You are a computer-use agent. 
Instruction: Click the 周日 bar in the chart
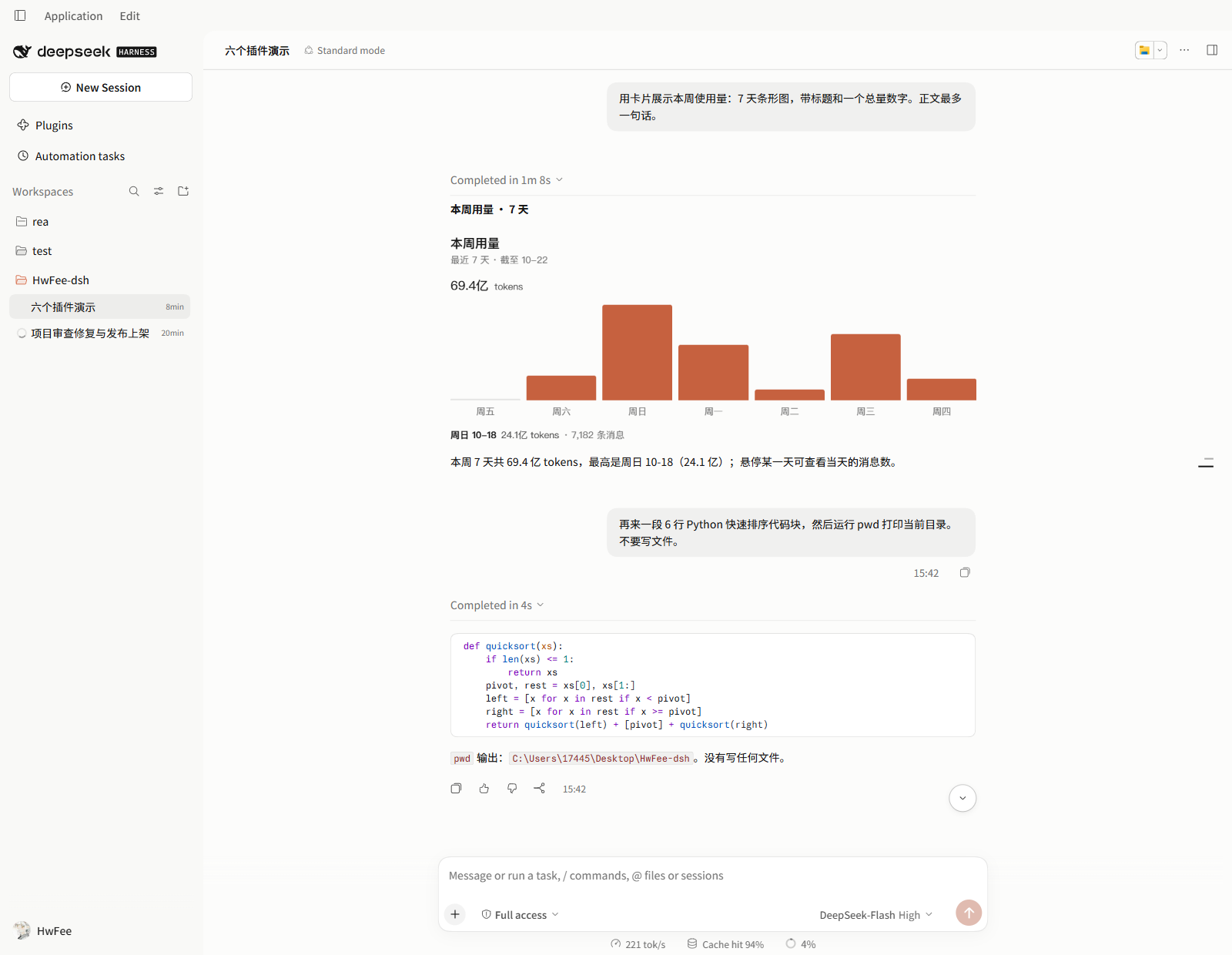[x=637, y=353]
